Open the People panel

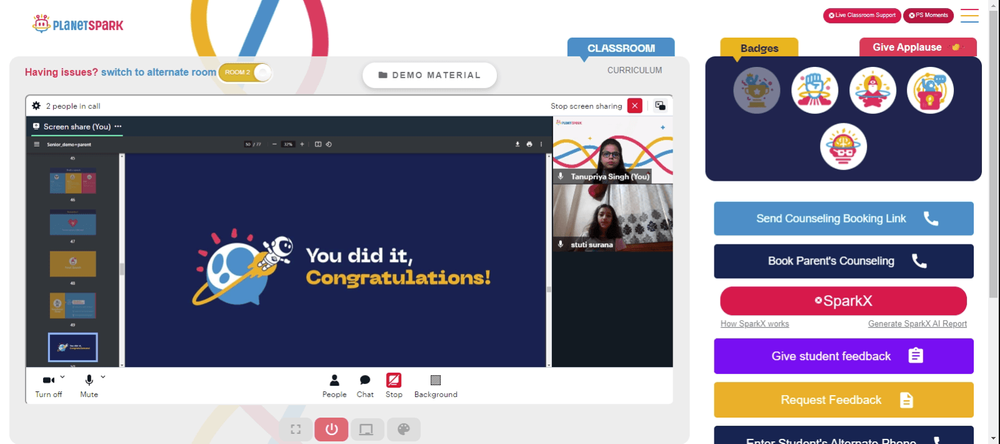(x=334, y=385)
